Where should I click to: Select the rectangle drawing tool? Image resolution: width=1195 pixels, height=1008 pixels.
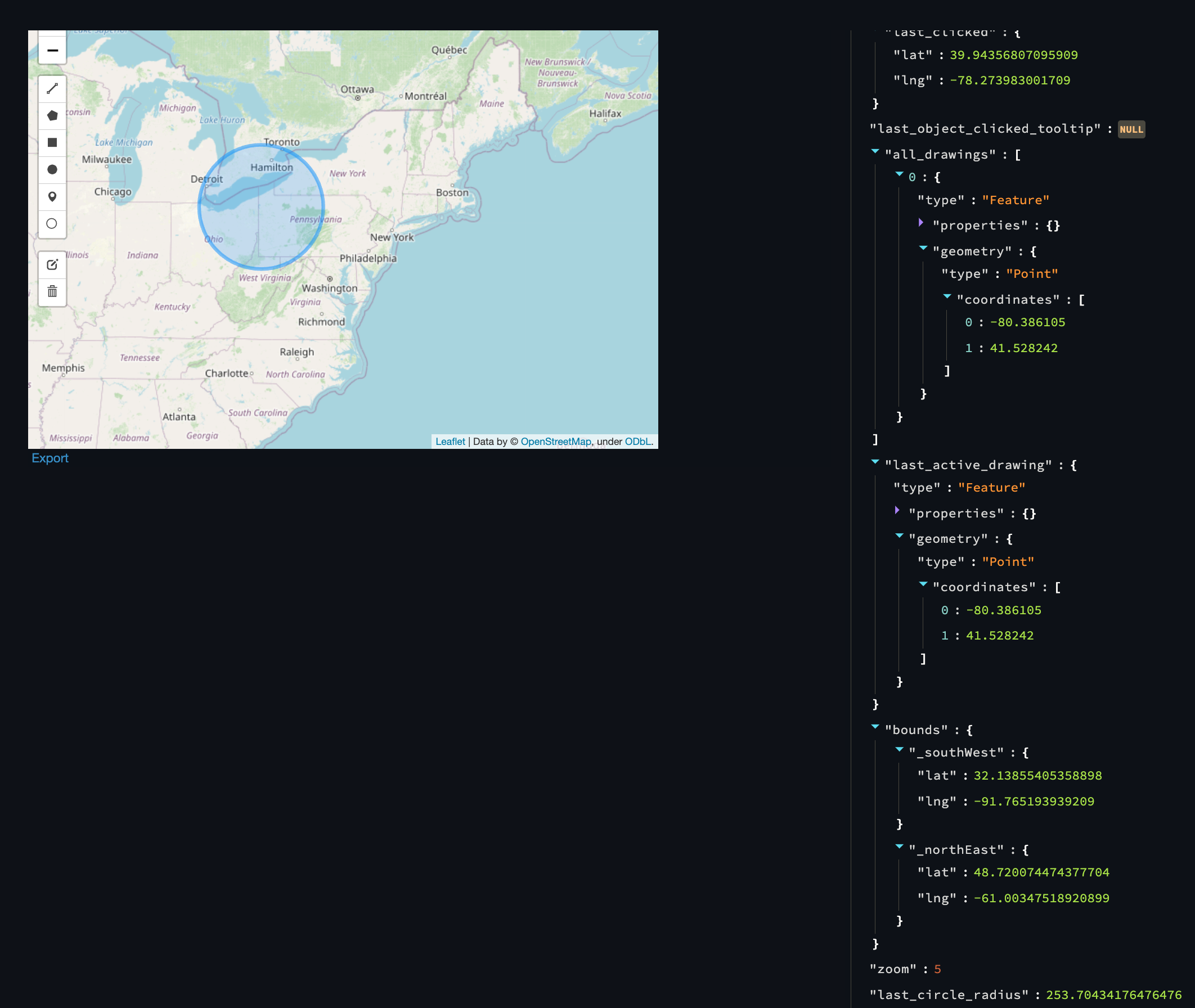pos(52,142)
